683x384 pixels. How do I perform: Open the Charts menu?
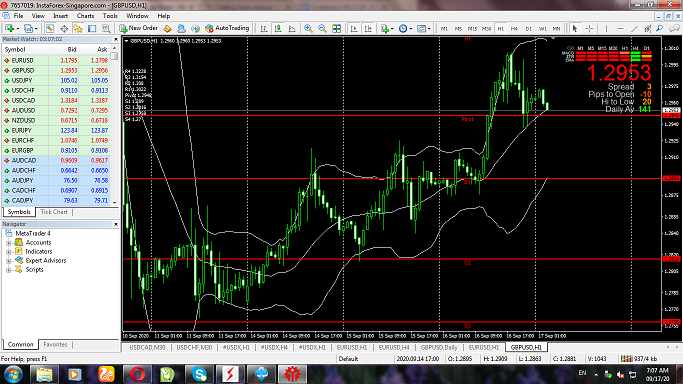coord(85,16)
